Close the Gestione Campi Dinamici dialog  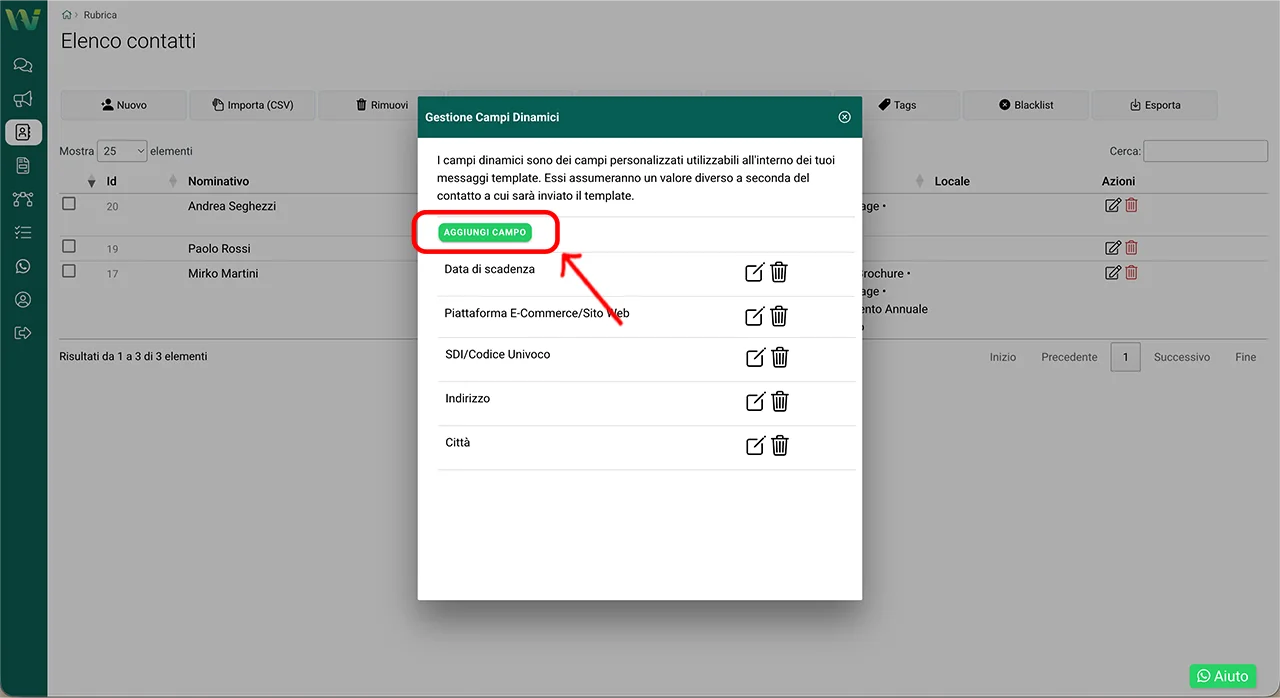pos(844,117)
